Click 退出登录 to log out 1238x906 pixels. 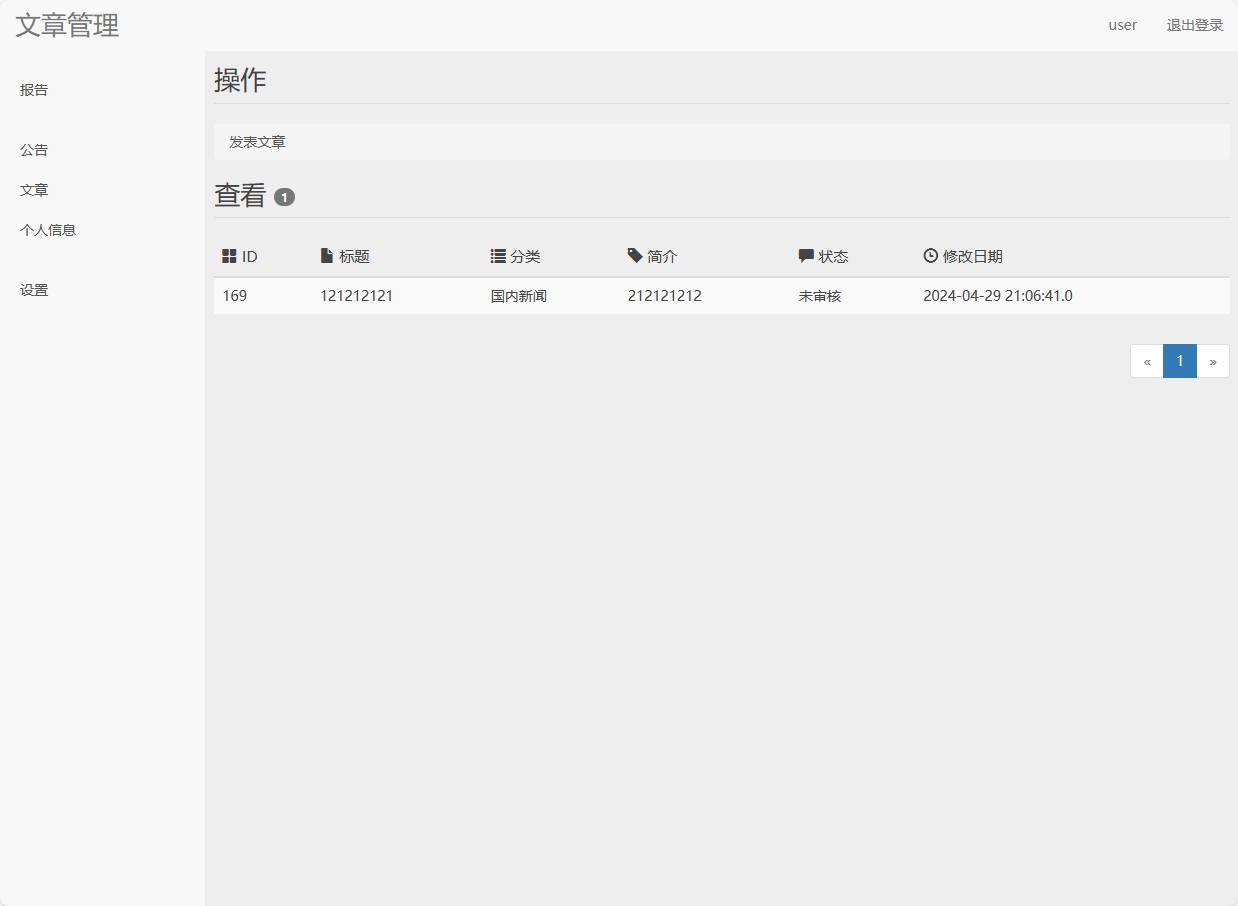point(1193,25)
